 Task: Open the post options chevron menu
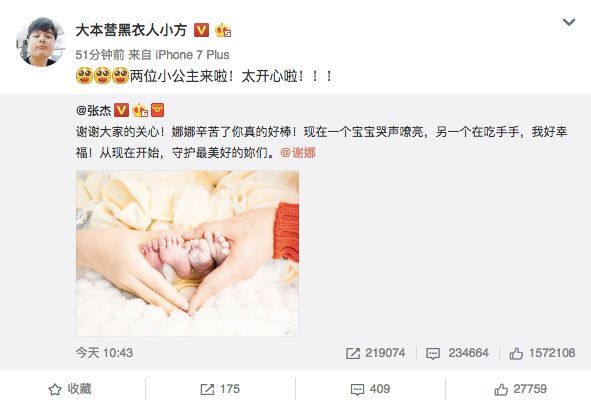coord(568,23)
